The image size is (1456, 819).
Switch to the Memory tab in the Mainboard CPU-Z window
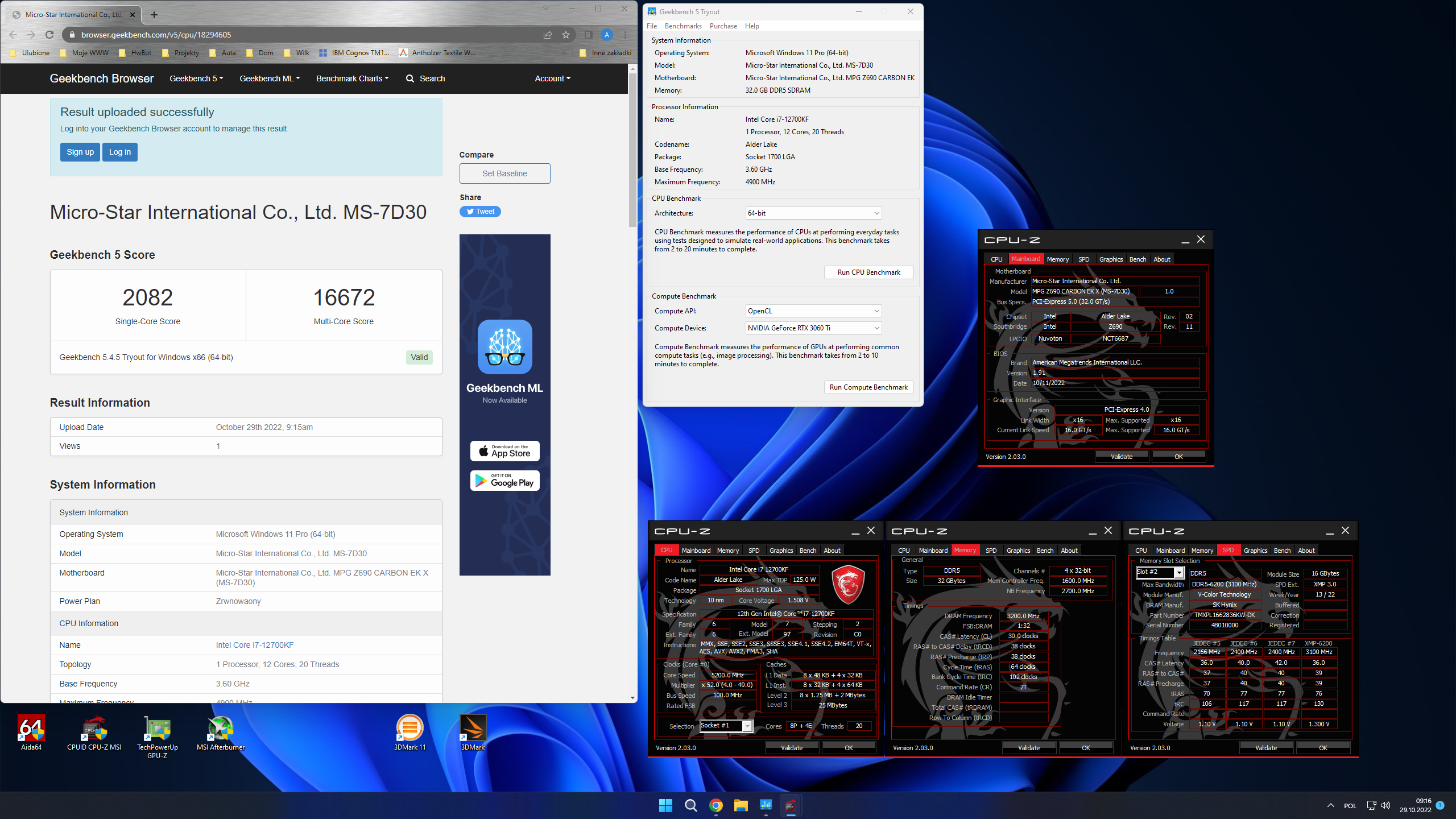(x=1058, y=259)
